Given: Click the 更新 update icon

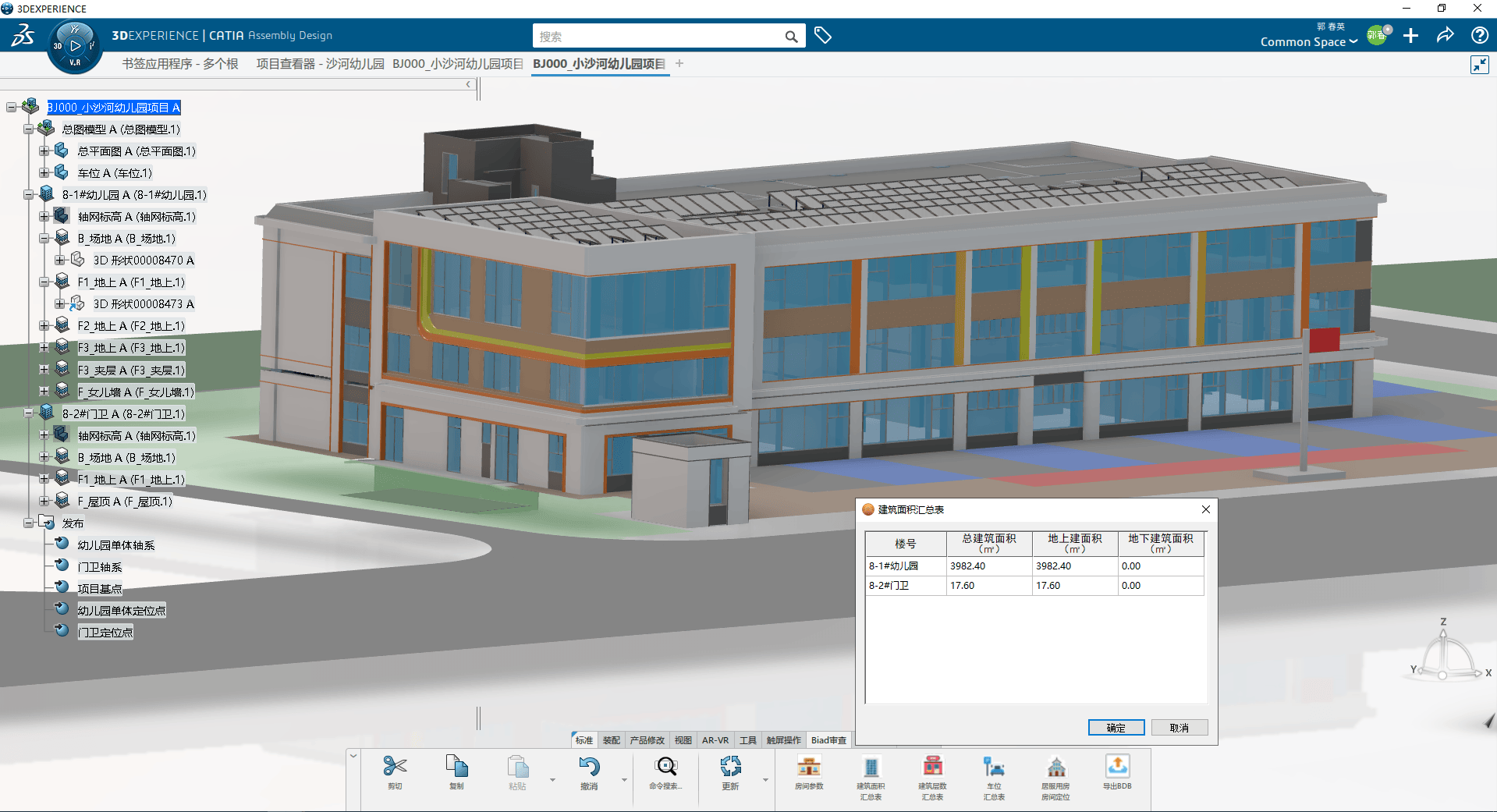Looking at the screenshot, I should pyautogui.click(x=730, y=768).
